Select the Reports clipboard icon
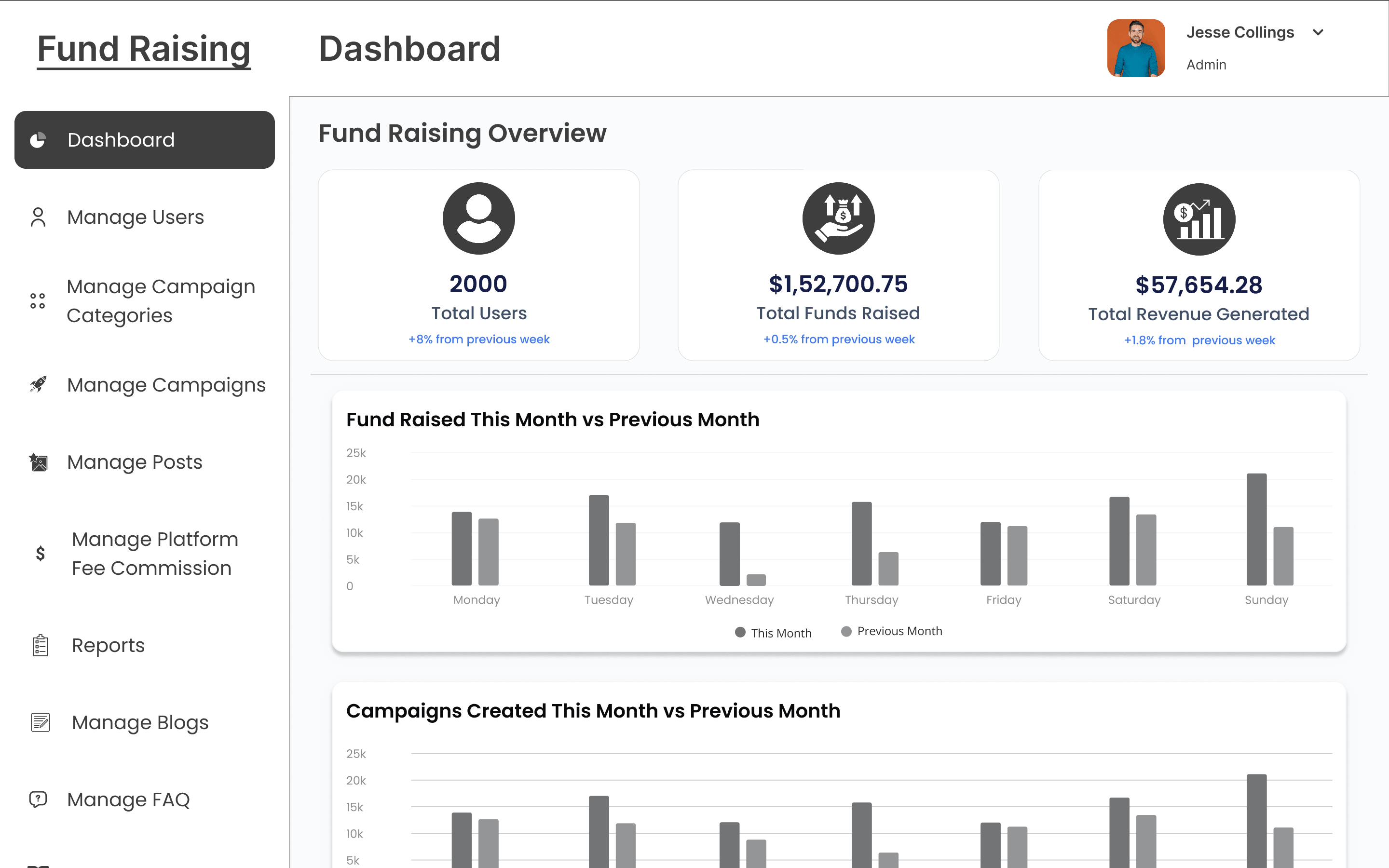 click(x=40, y=645)
